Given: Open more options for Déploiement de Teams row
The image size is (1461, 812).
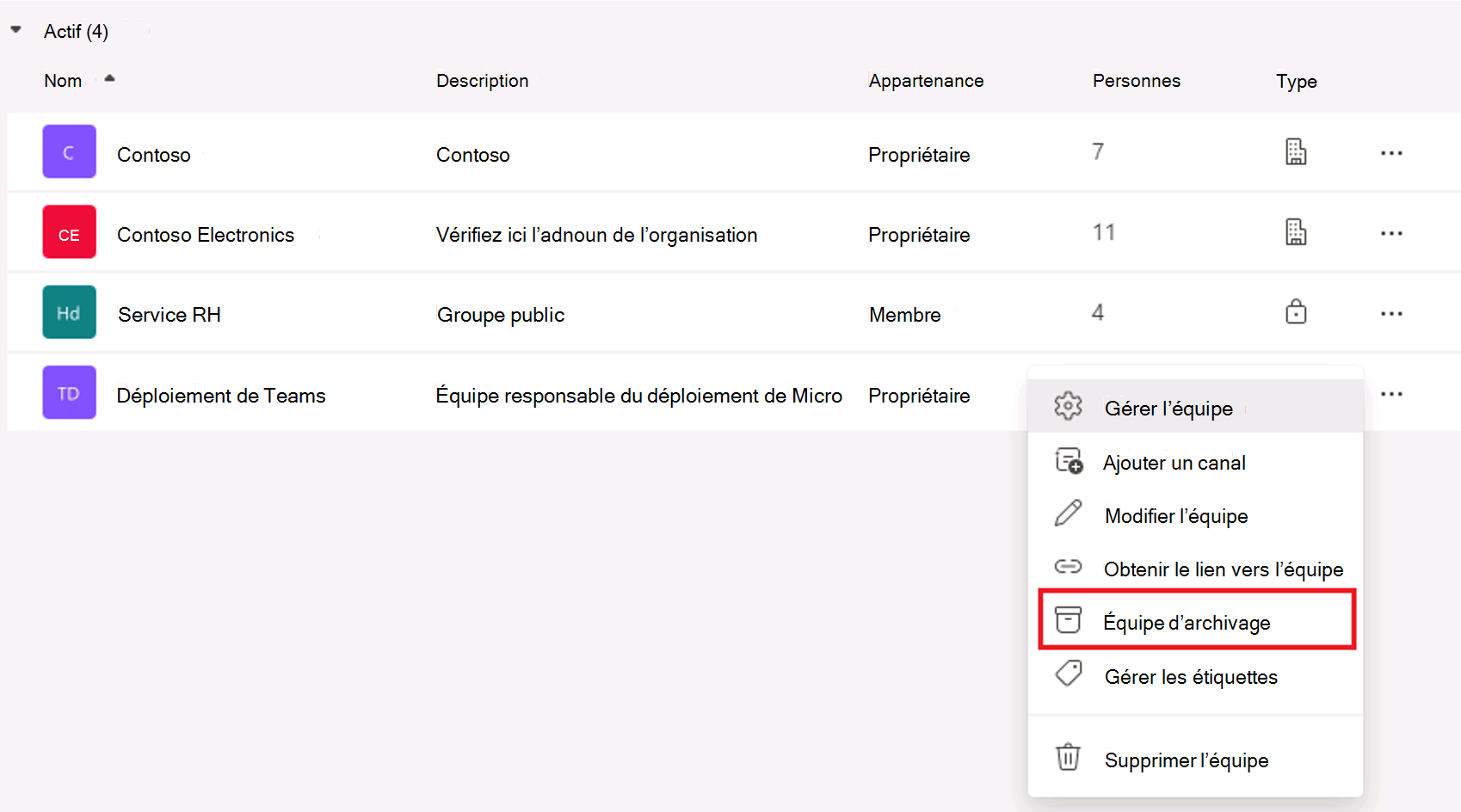Looking at the screenshot, I should tap(1391, 394).
